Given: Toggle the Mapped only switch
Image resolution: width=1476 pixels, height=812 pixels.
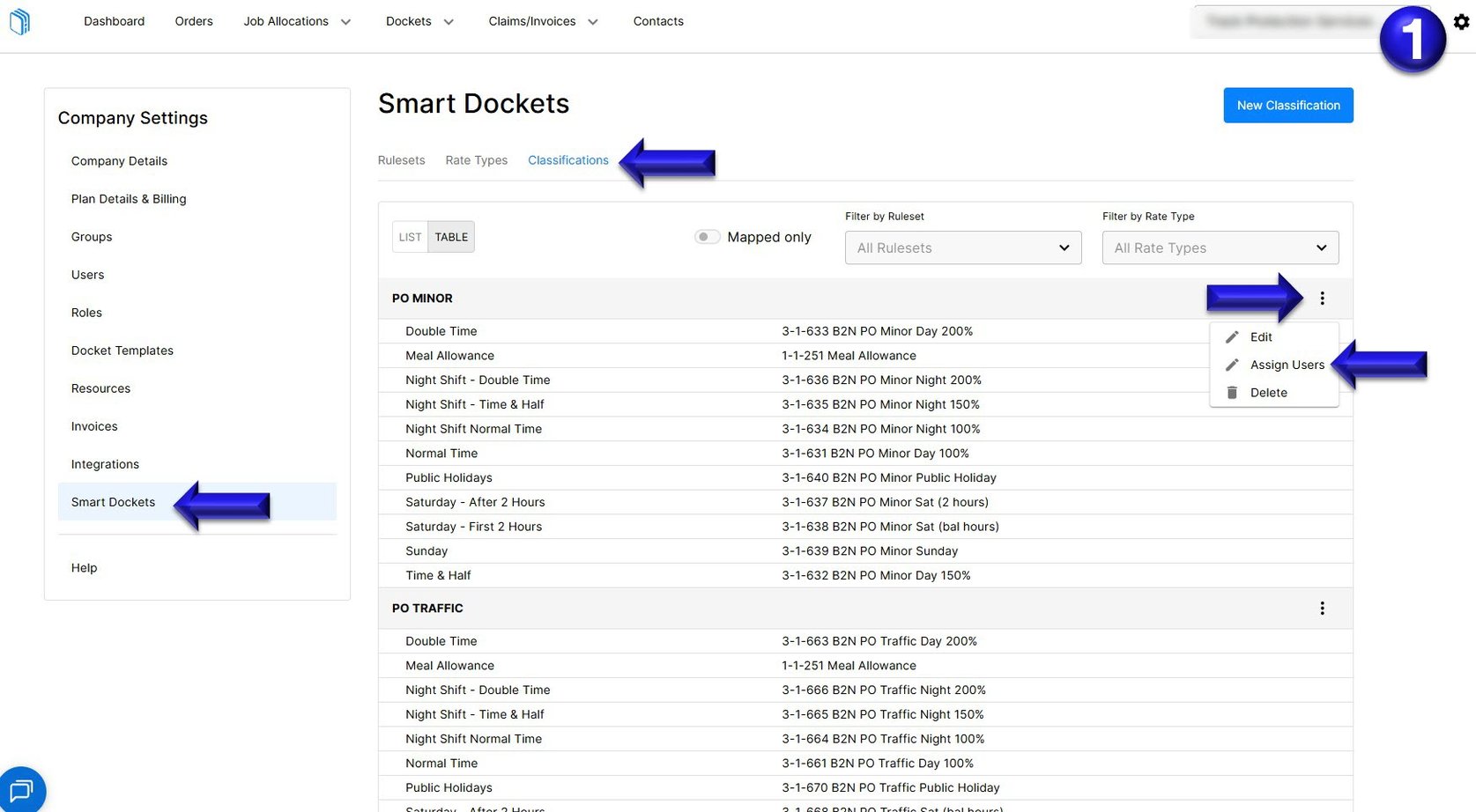Looking at the screenshot, I should [707, 237].
